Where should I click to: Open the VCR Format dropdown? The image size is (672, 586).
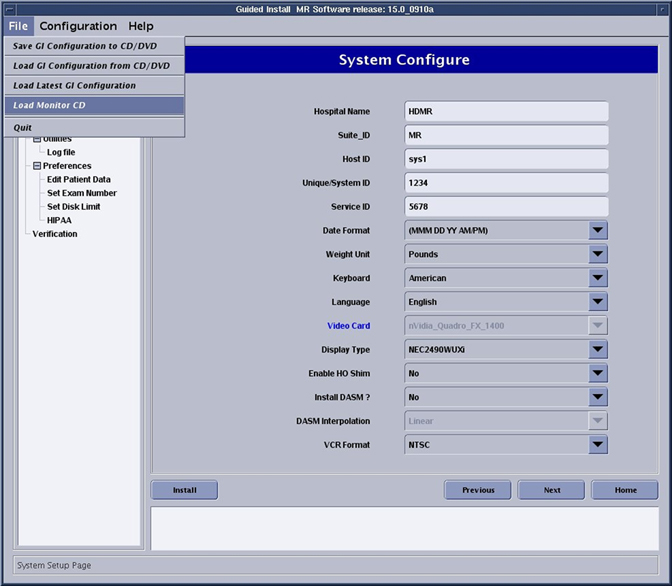click(597, 445)
